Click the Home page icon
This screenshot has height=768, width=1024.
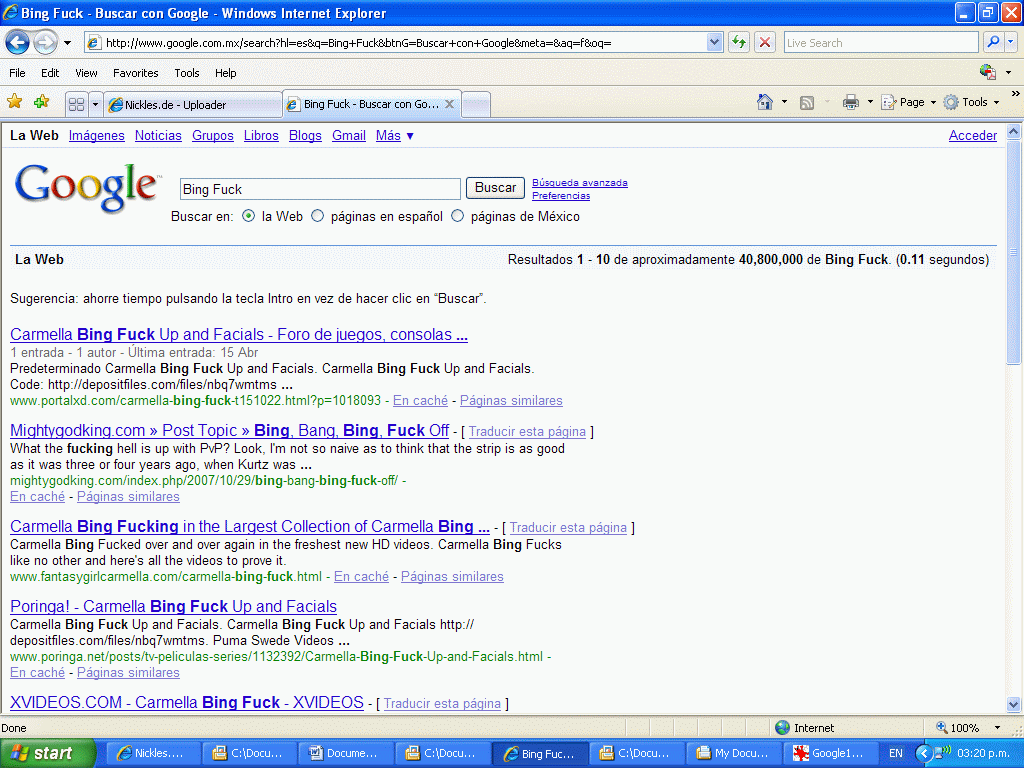click(765, 102)
